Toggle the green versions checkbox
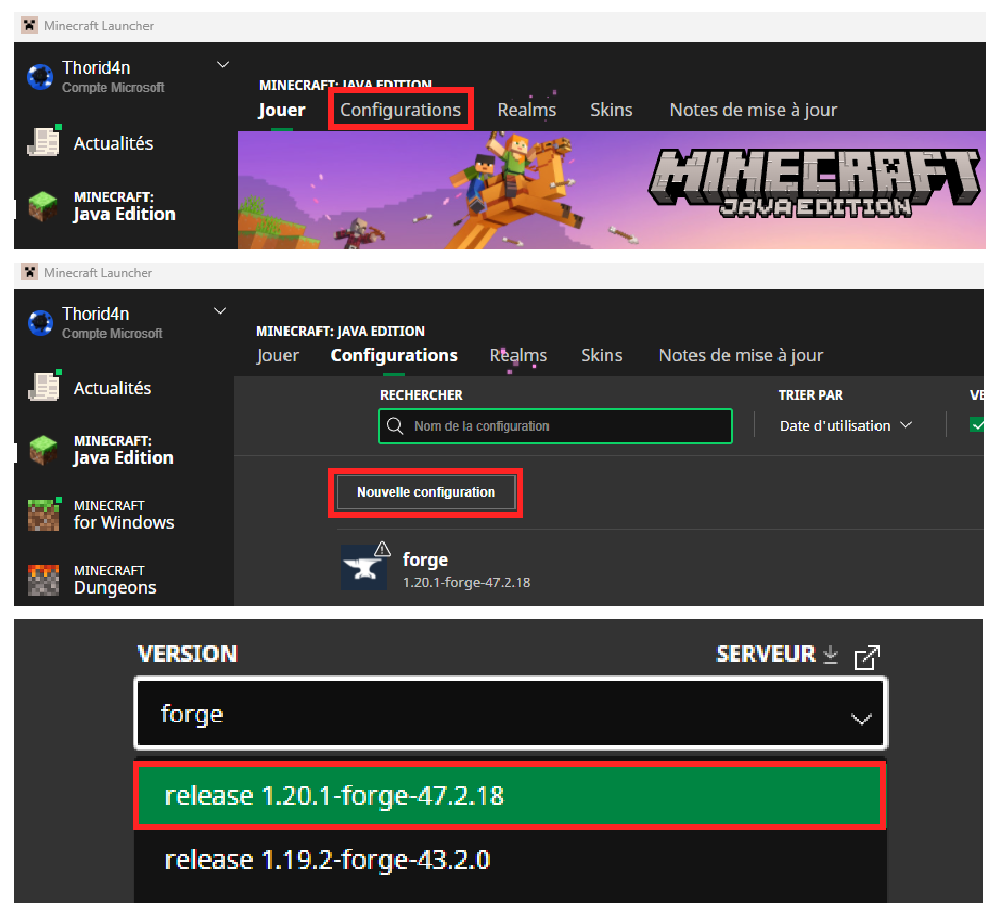1000x919 pixels. pyautogui.click(x=976, y=425)
